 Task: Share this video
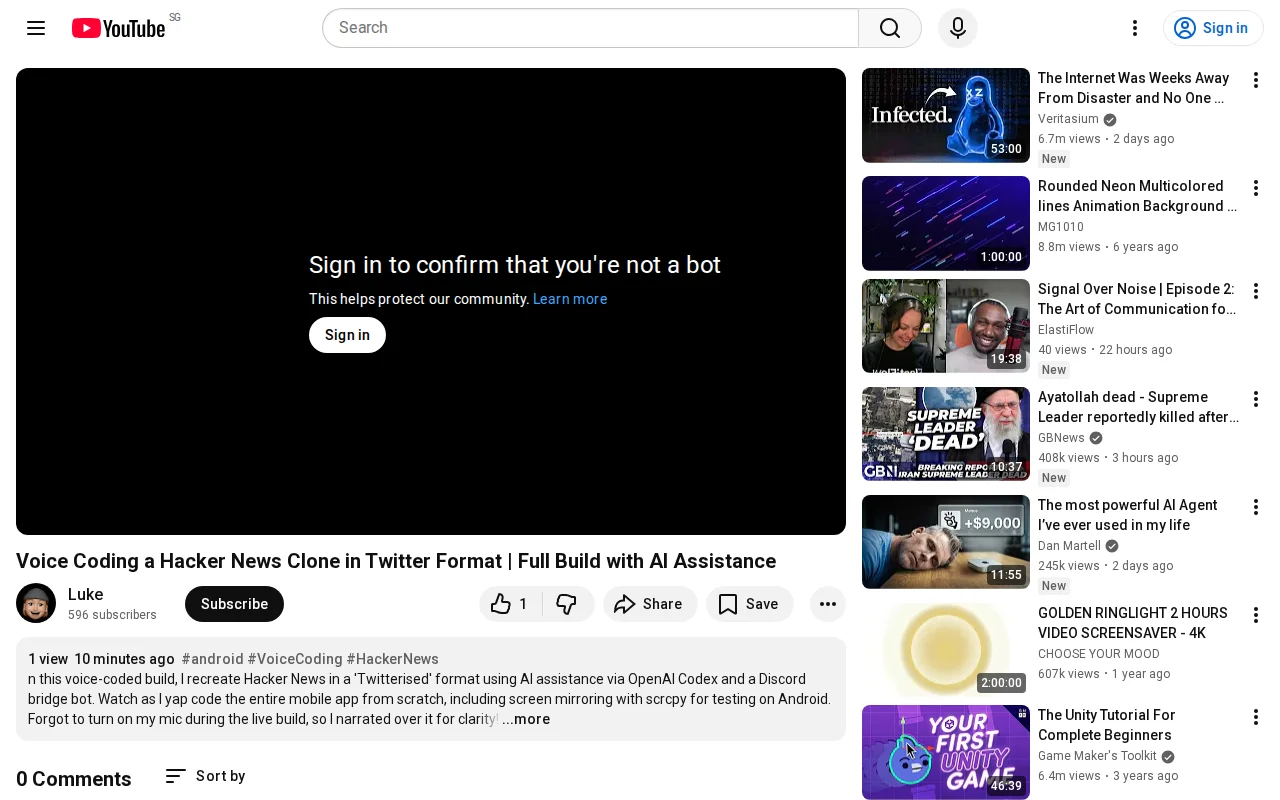pyautogui.click(x=650, y=604)
